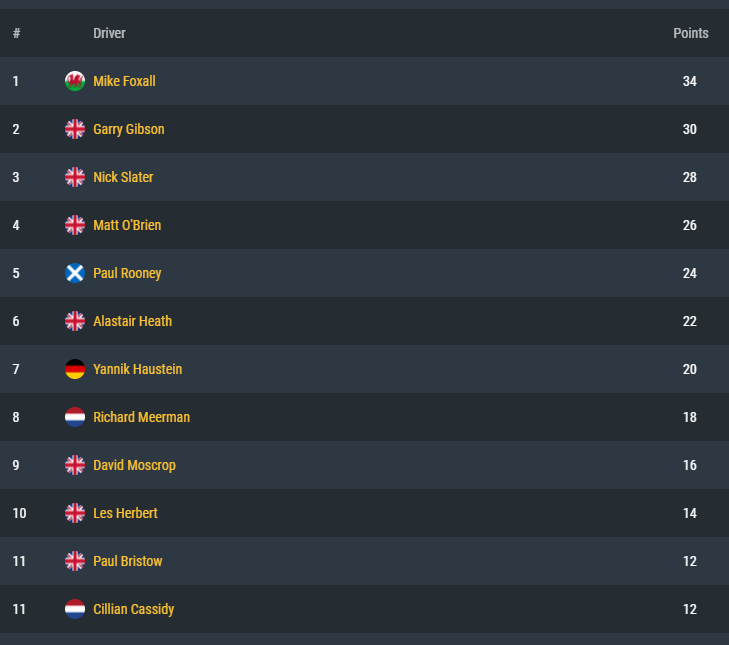The width and height of the screenshot is (729, 645).
Task: Select the Paul Bristow driver link
Action: click(128, 561)
